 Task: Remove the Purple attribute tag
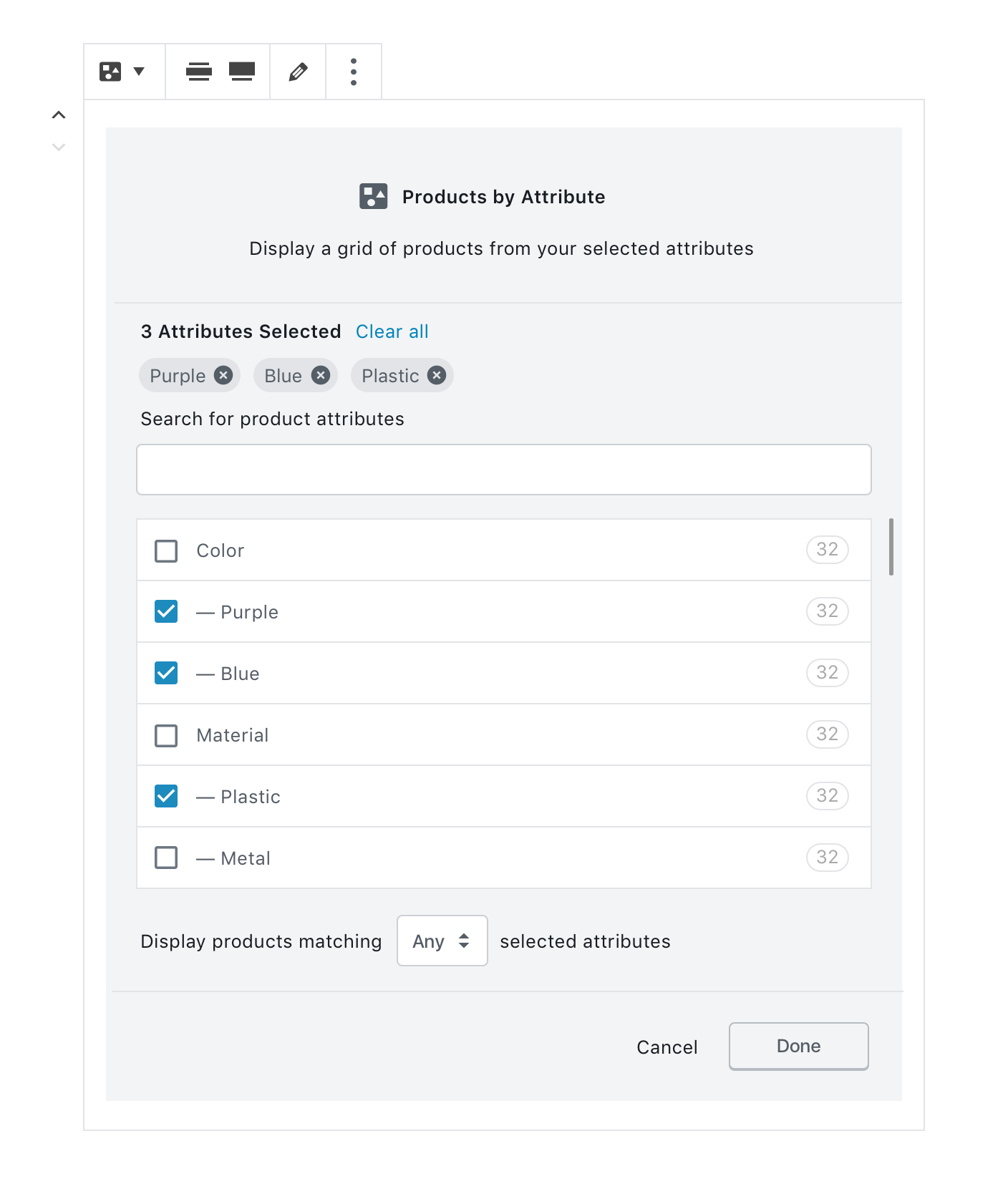pos(223,375)
